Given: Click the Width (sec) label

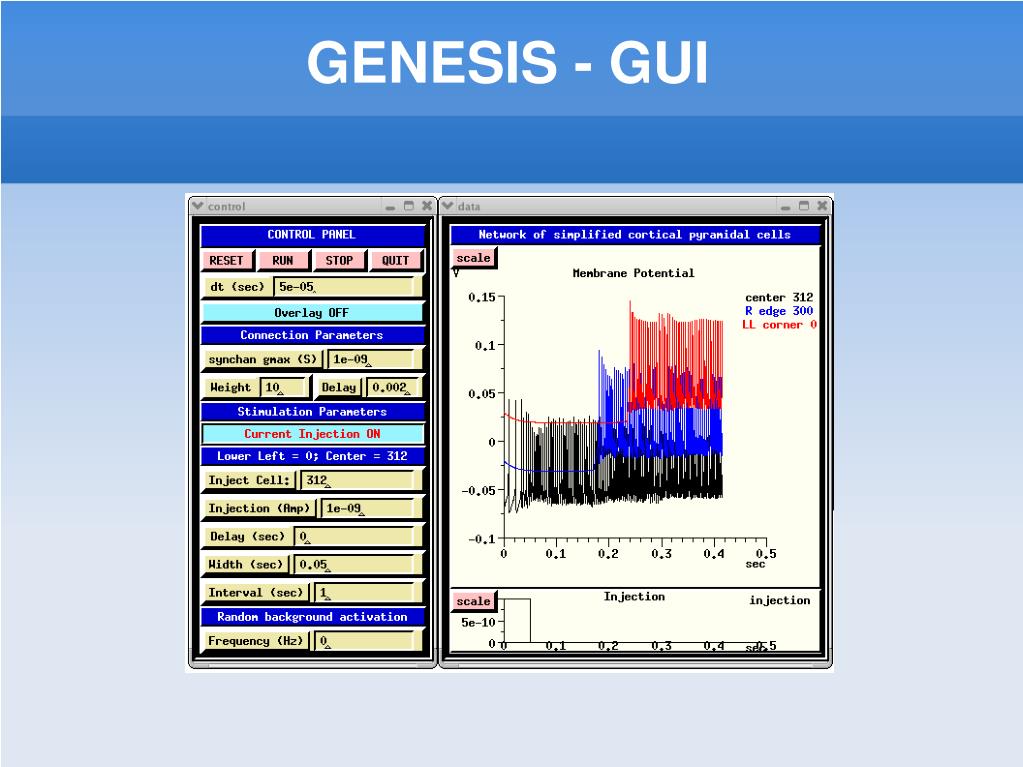Looking at the screenshot, I should tap(247, 565).
